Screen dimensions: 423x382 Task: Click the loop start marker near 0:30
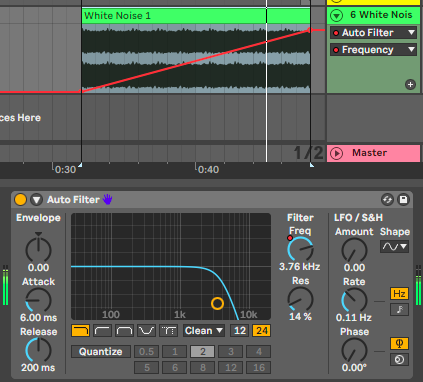[x=80, y=165]
